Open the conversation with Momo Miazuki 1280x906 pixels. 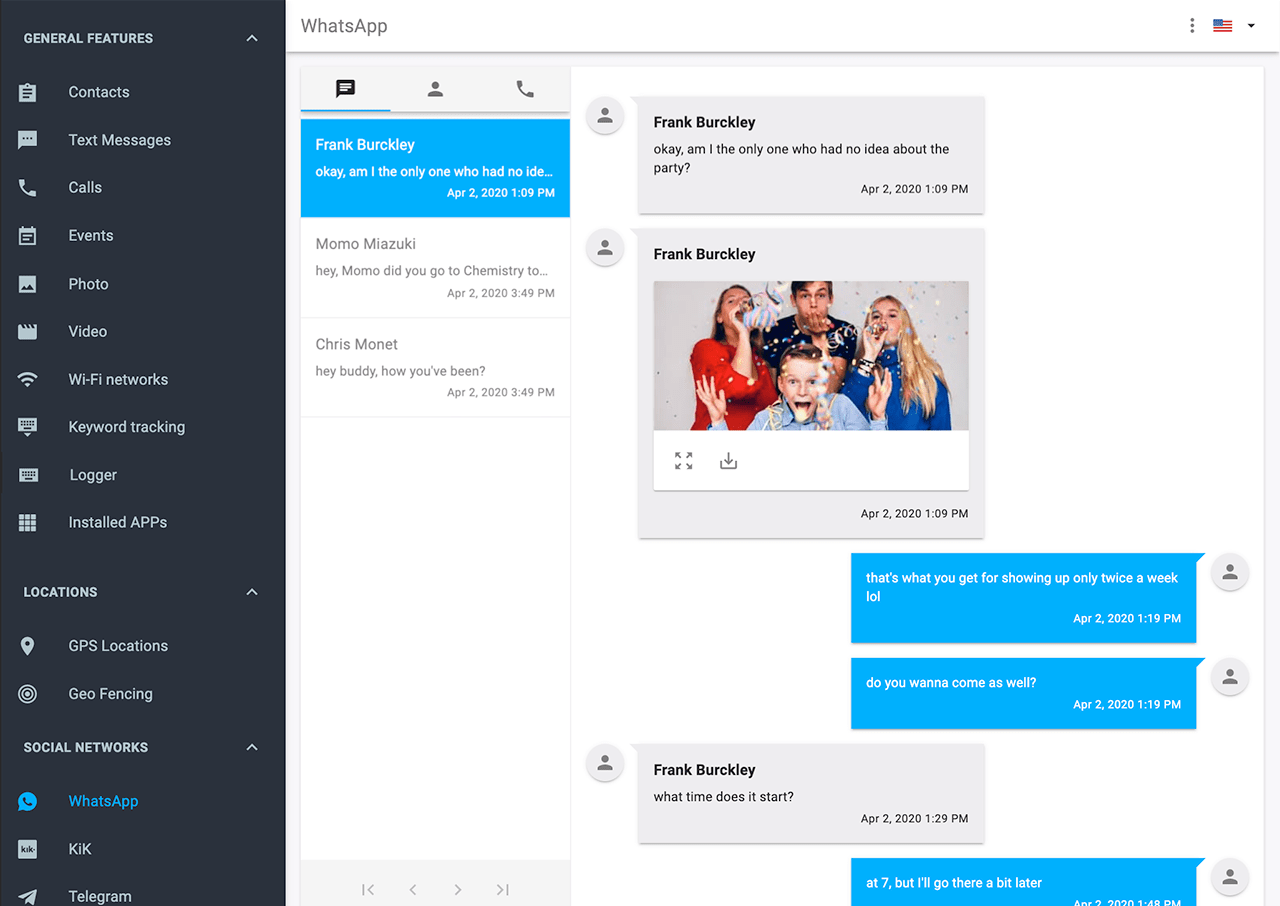[x=435, y=267]
